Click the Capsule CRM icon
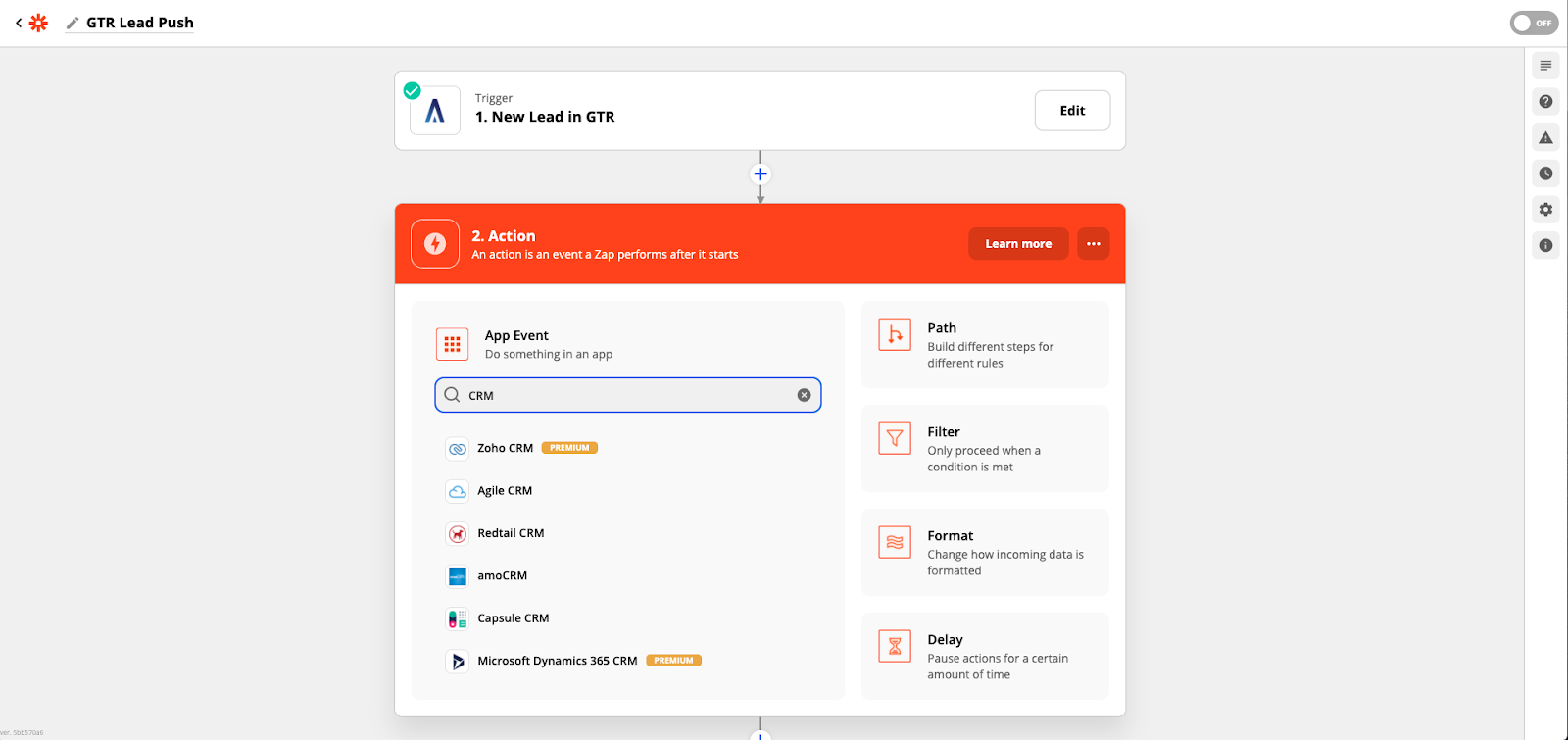1568x740 pixels. click(x=458, y=618)
